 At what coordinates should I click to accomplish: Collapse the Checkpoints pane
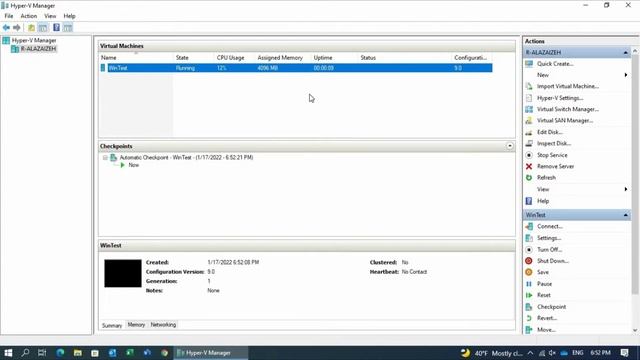(510, 146)
